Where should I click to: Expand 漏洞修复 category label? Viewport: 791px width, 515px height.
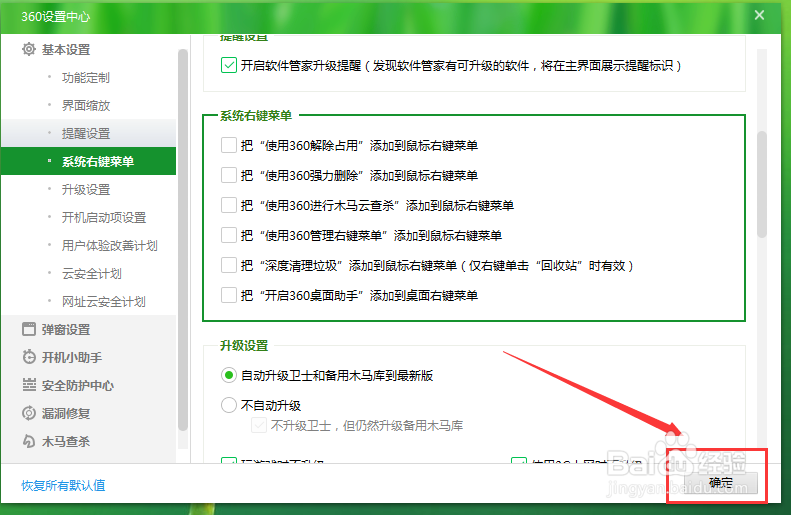click(x=66, y=414)
